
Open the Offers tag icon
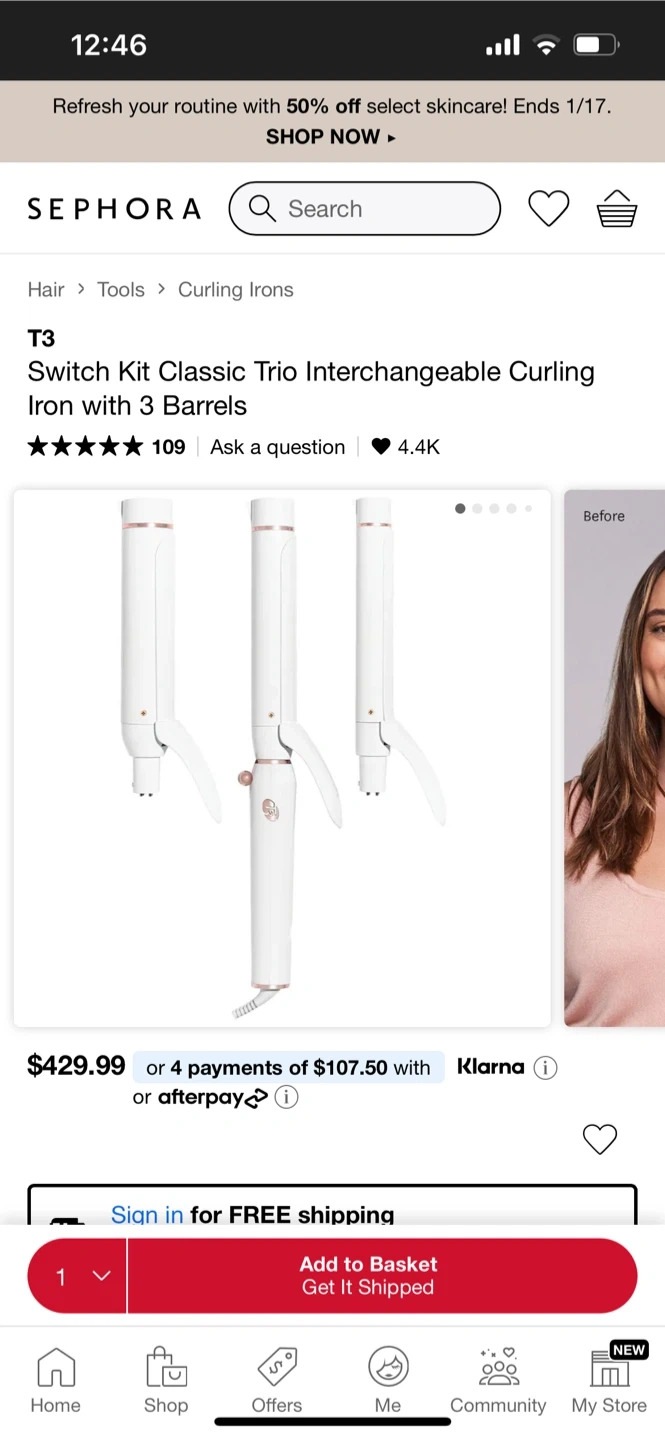coord(277,1380)
